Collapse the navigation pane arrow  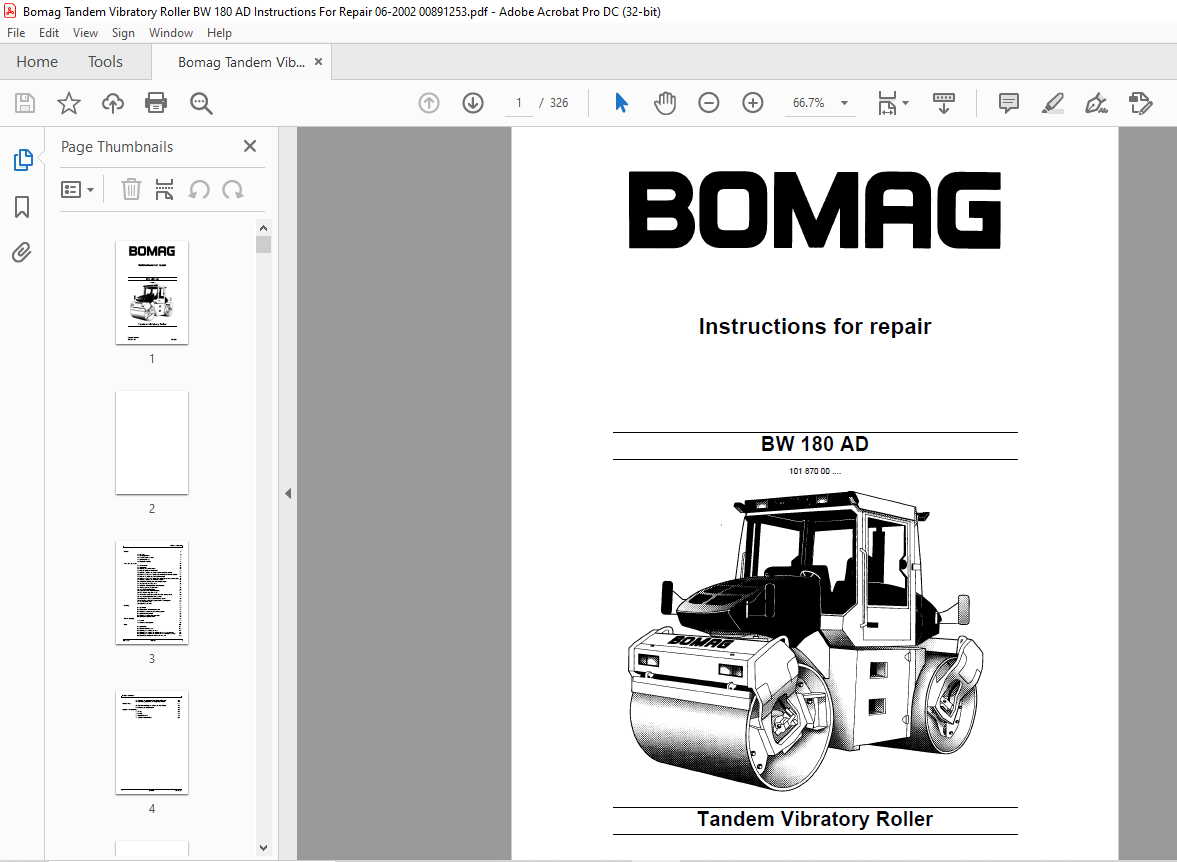pos(287,493)
